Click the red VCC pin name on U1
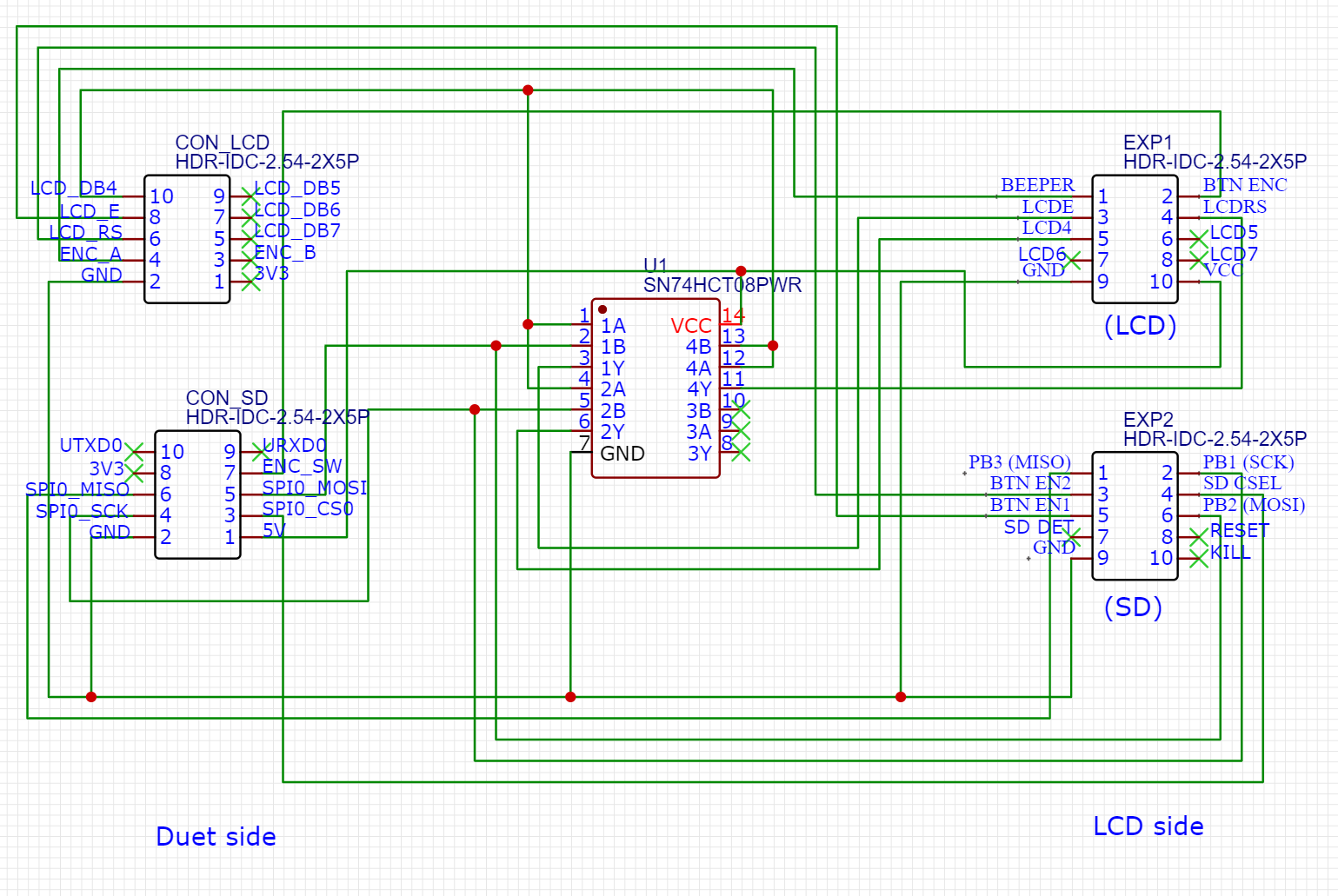 (691, 327)
